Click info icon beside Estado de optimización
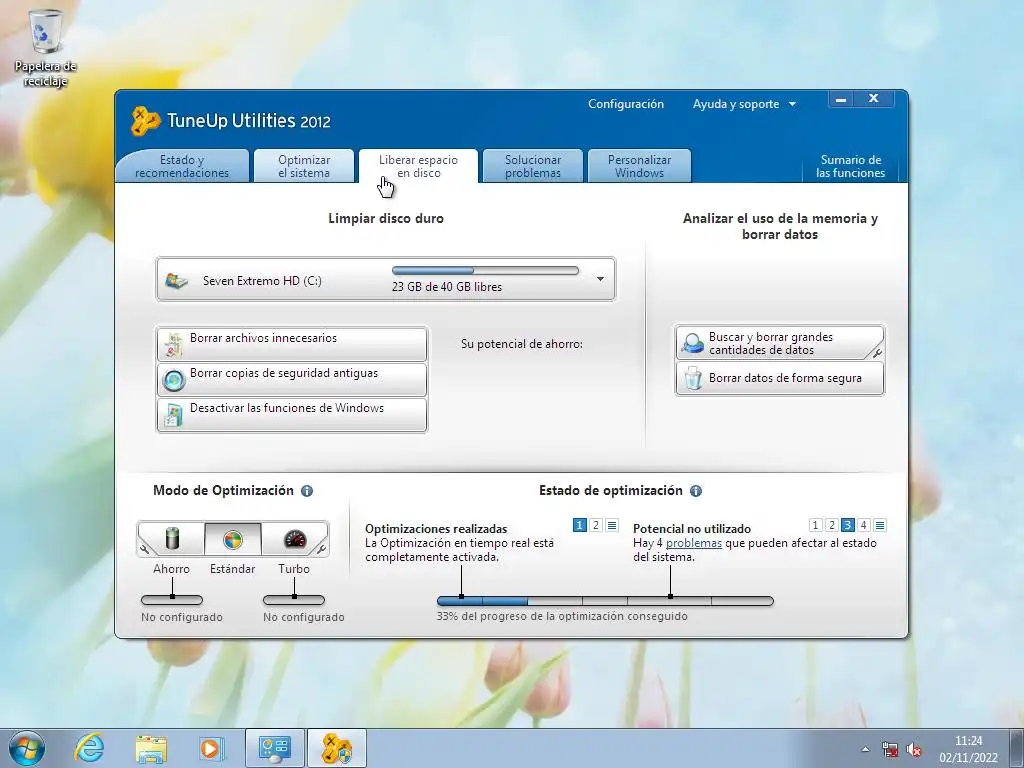This screenshot has width=1024, height=768. coord(696,491)
